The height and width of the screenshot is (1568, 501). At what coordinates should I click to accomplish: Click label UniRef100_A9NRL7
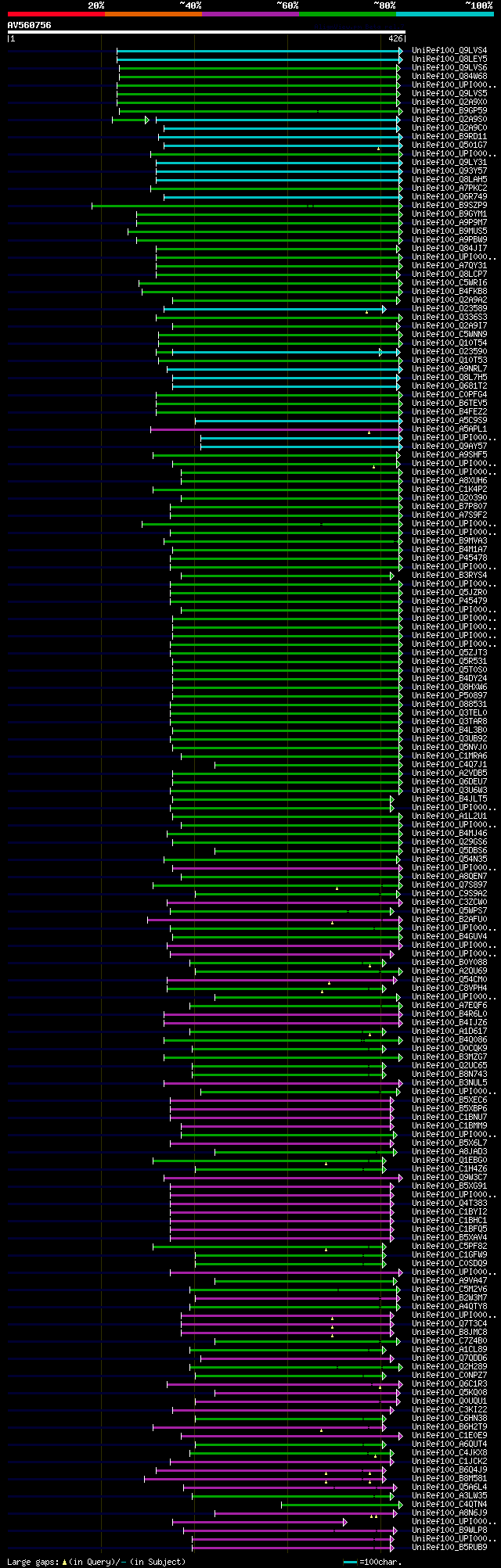point(449,369)
